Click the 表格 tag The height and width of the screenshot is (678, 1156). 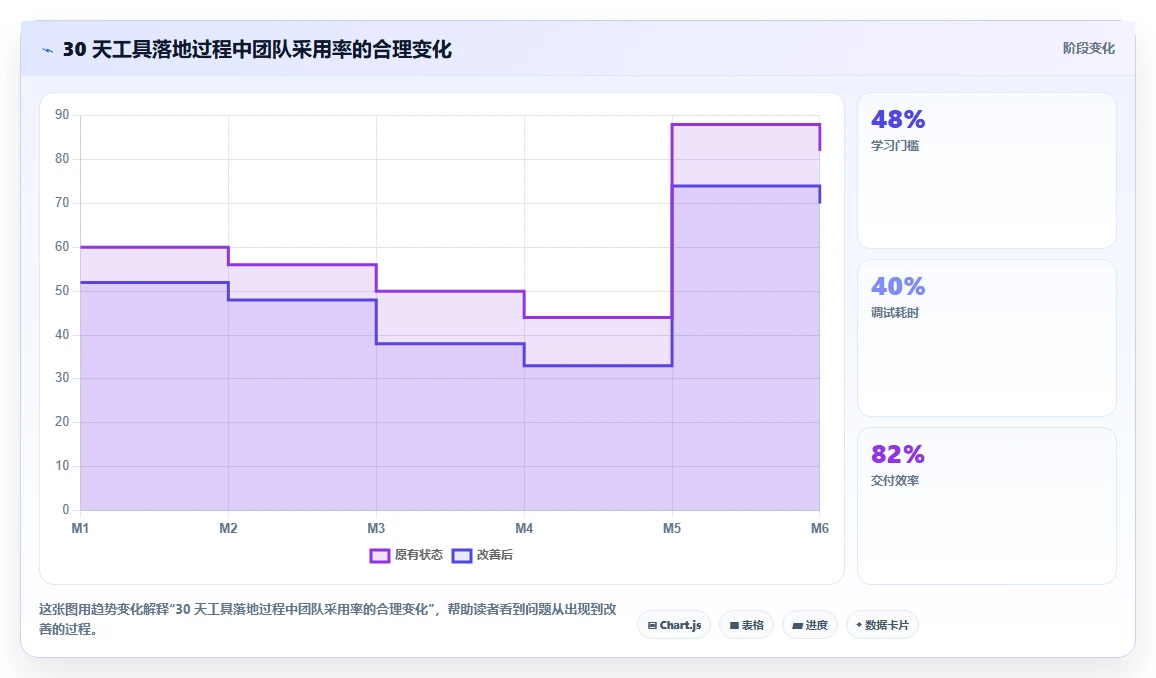[x=746, y=625]
